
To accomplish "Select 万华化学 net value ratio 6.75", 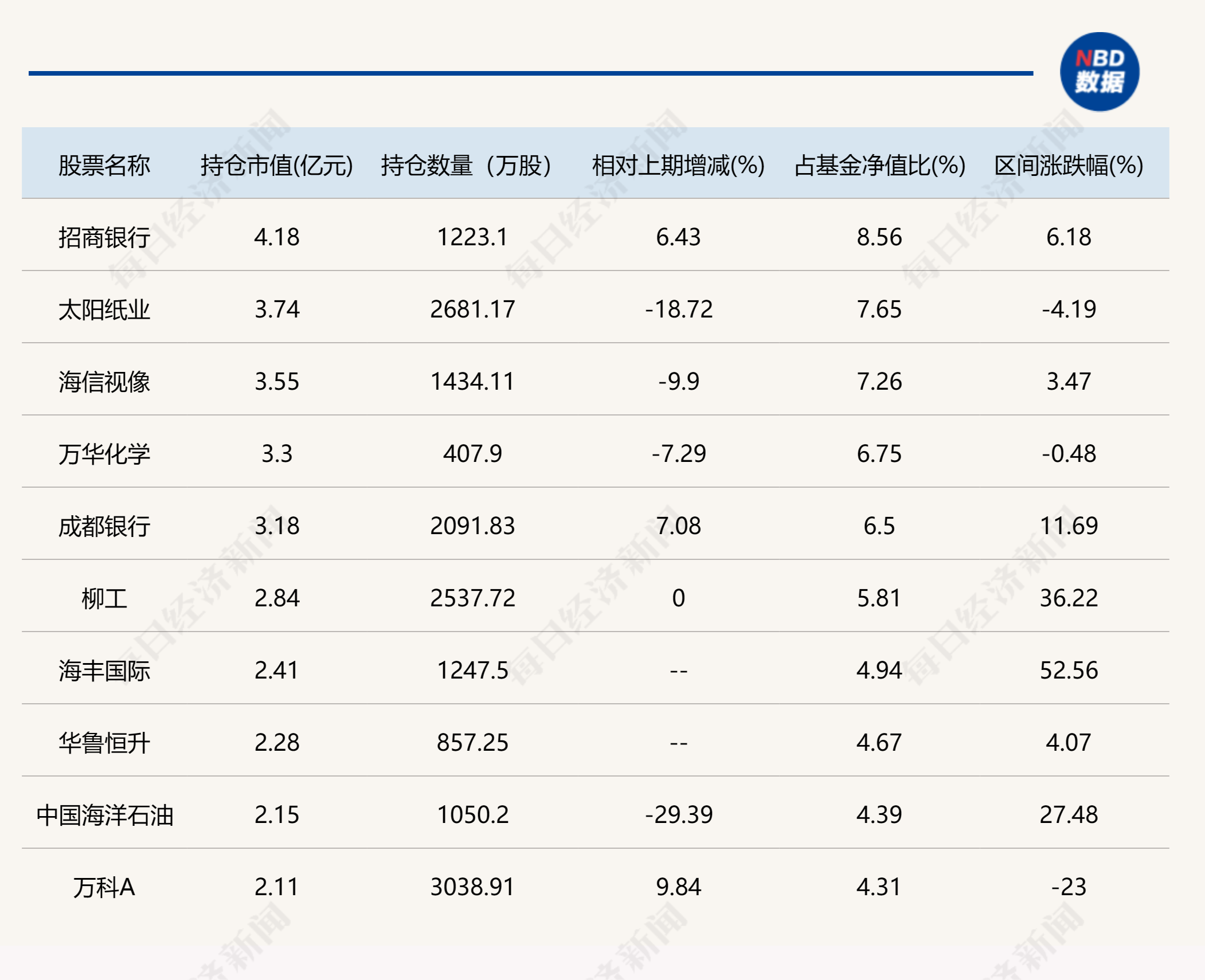I will pyautogui.click(x=879, y=454).
